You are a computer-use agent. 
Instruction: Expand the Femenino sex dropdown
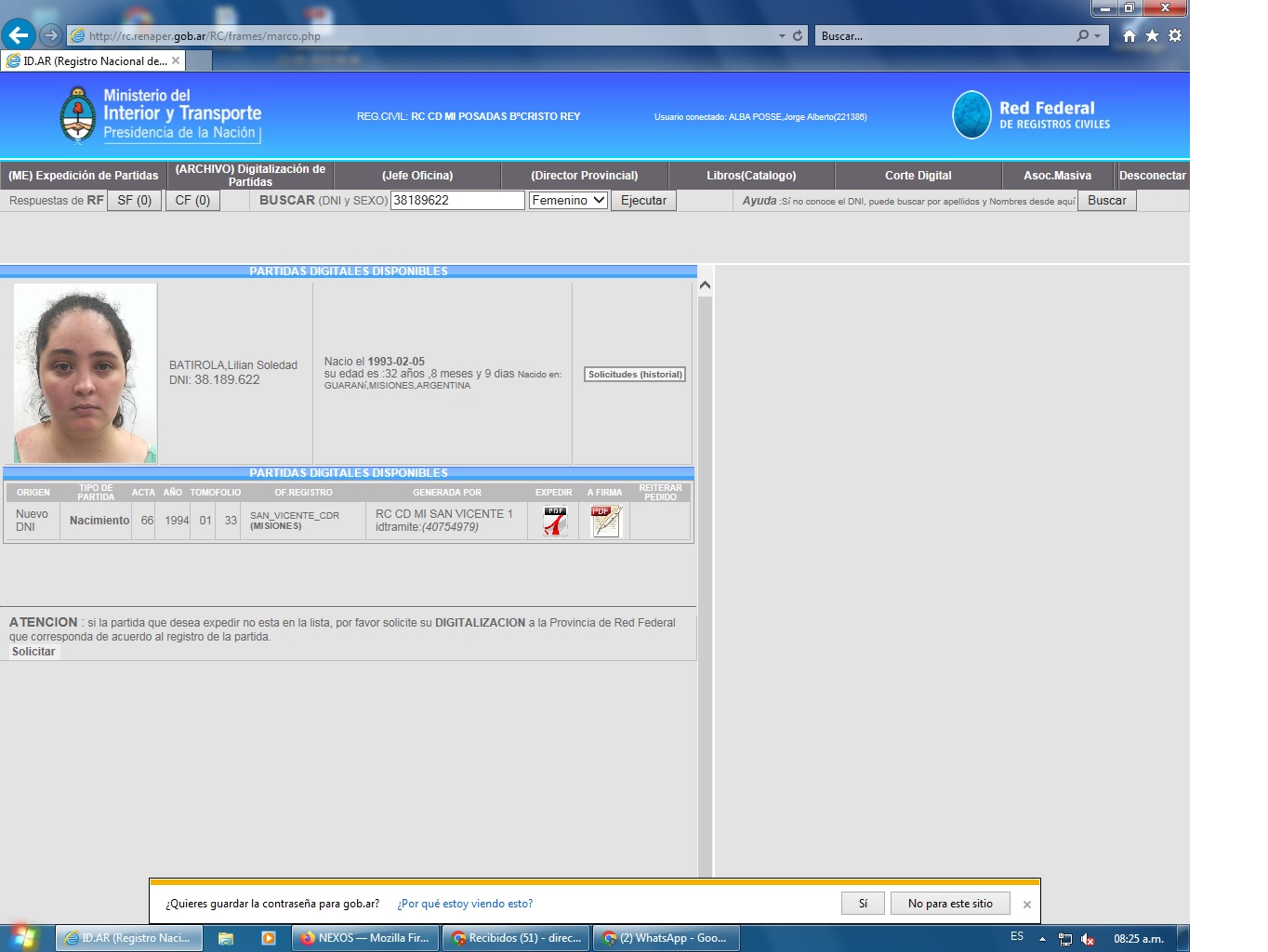pos(568,200)
